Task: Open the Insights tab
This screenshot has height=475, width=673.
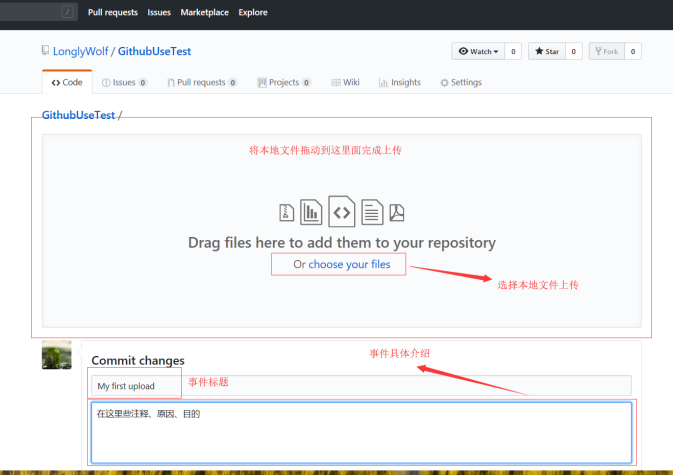Action: click(x=400, y=83)
